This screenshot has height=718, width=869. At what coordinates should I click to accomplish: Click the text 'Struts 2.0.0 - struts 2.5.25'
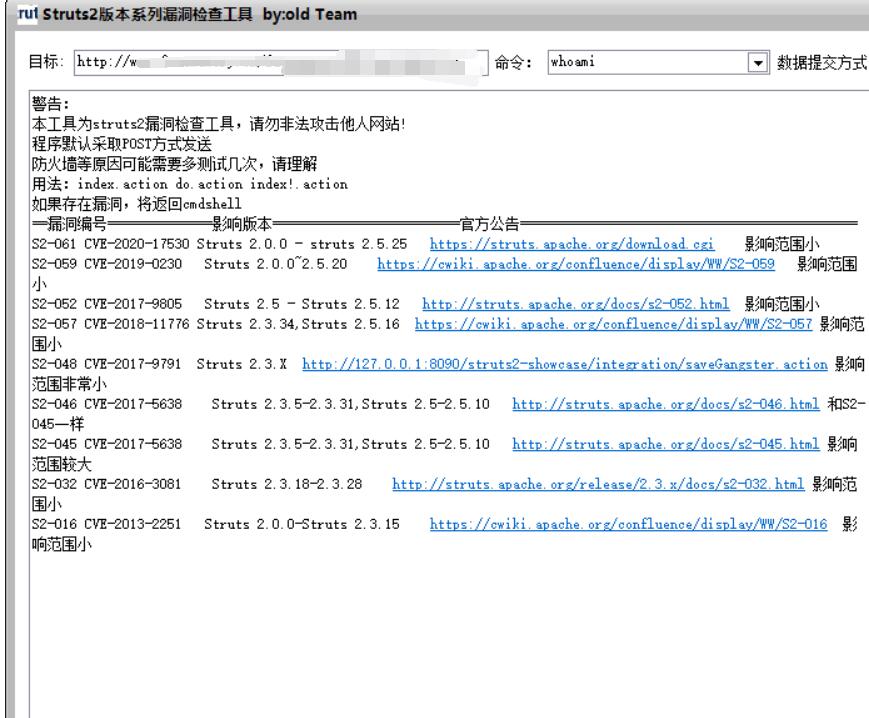[302, 244]
